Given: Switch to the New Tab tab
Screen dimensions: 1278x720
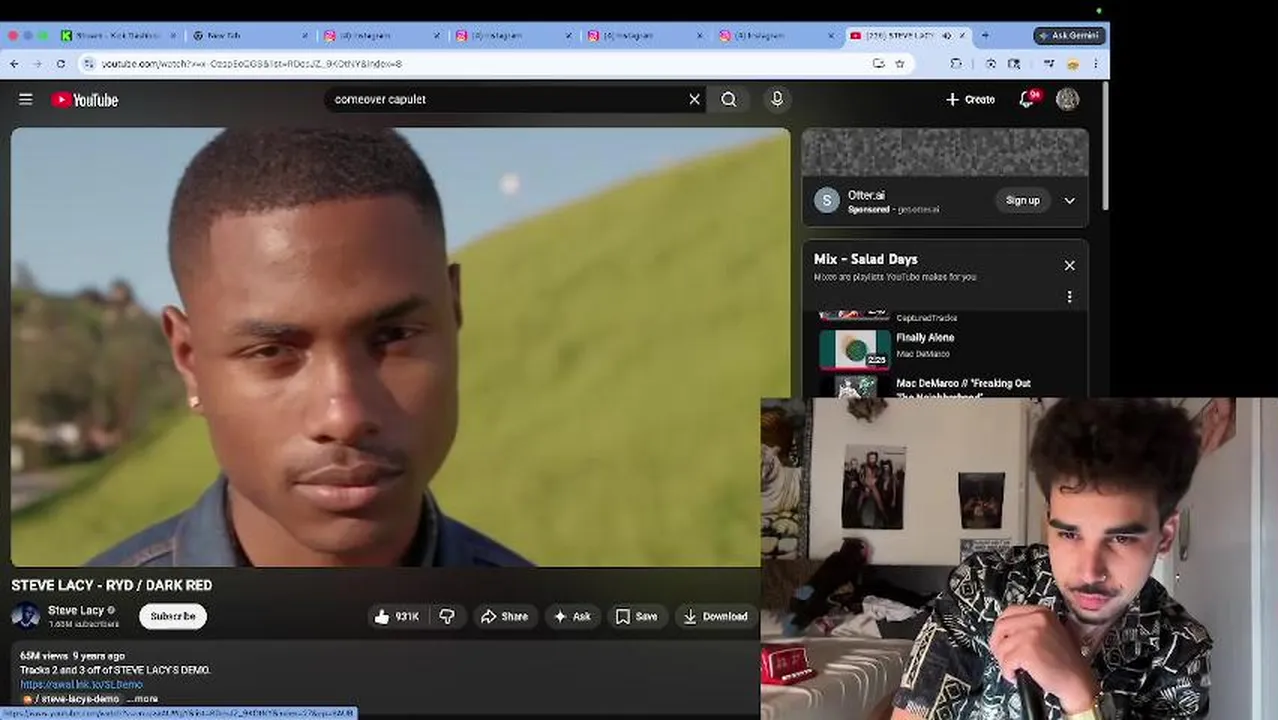Looking at the screenshot, I should (250, 35).
